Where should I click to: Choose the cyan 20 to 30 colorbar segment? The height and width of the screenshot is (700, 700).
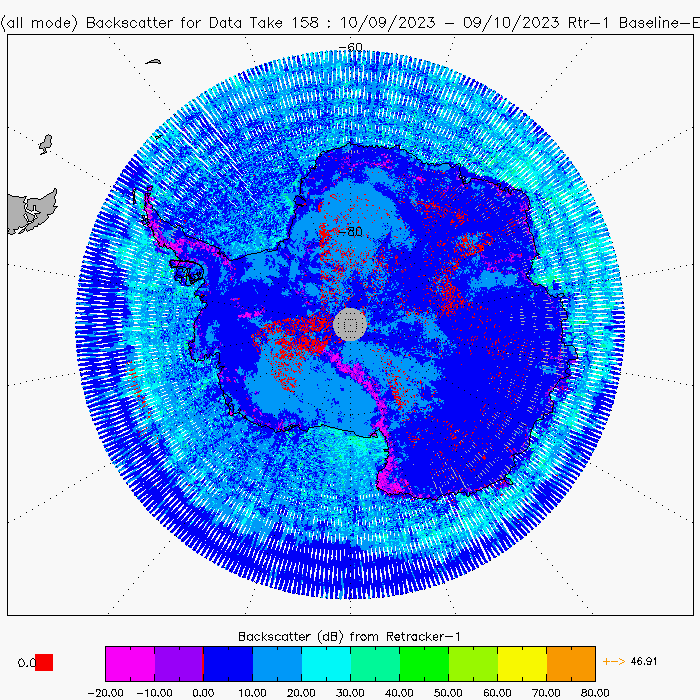[325, 663]
